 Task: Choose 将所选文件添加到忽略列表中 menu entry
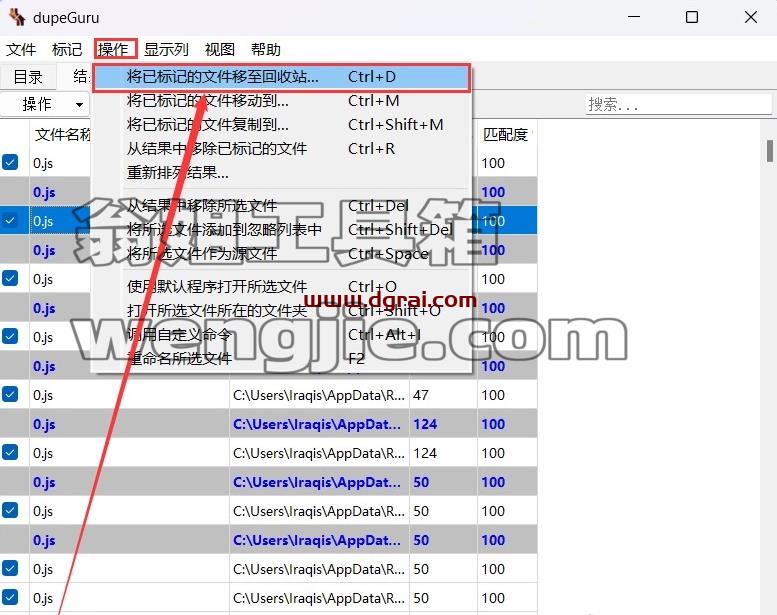(281, 229)
